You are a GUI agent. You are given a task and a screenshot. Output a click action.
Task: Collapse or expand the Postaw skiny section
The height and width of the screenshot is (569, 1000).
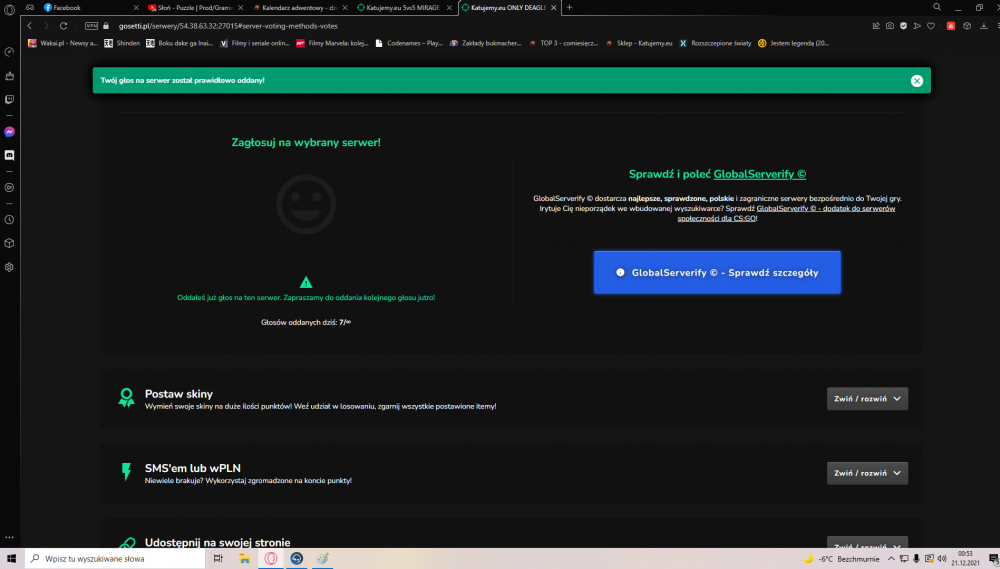tap(867, 399)
